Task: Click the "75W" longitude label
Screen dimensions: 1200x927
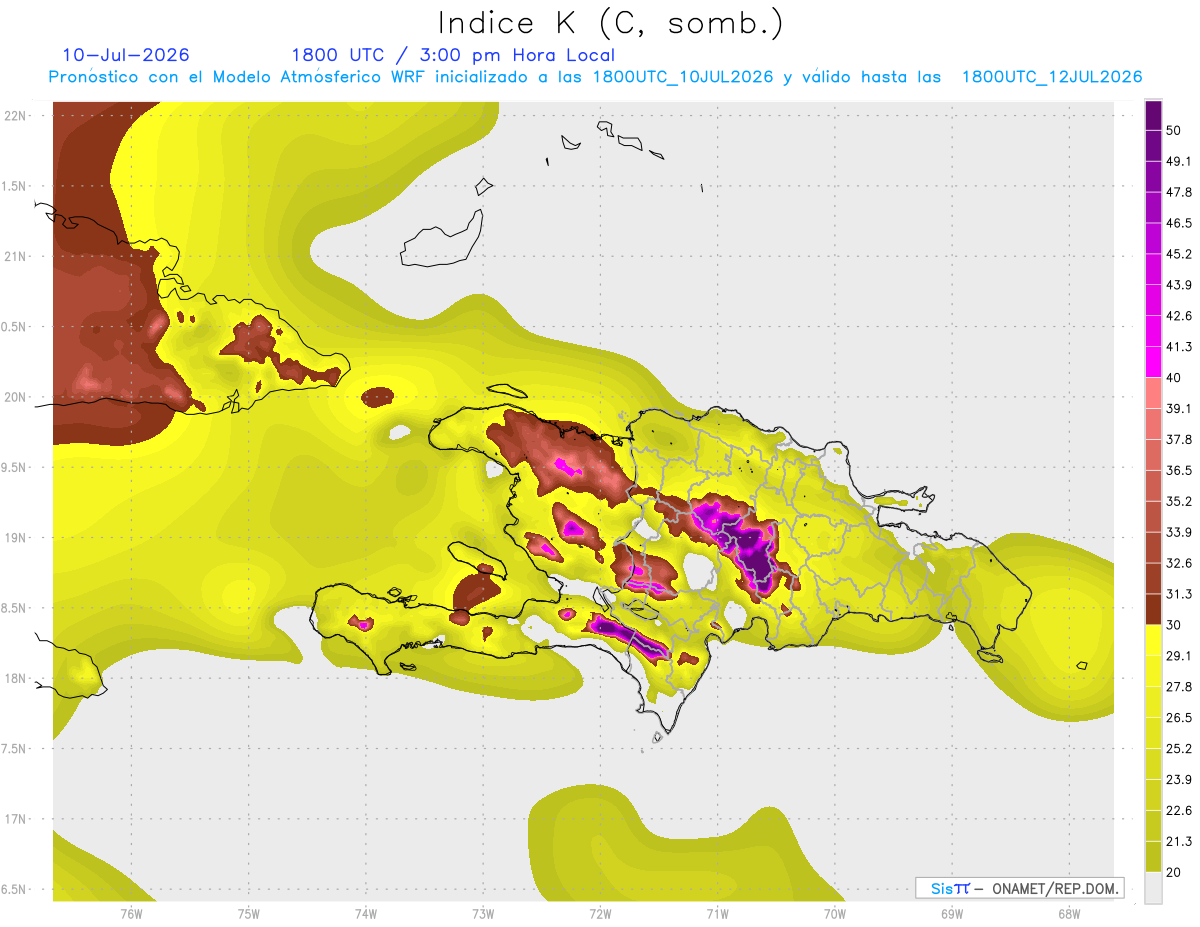Action: [x=248, y=913]
